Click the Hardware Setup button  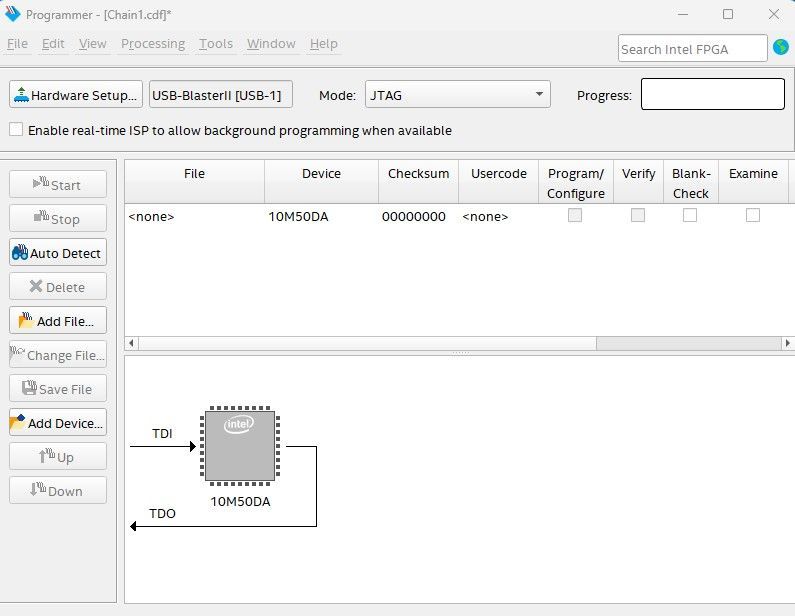click(76, 94)
